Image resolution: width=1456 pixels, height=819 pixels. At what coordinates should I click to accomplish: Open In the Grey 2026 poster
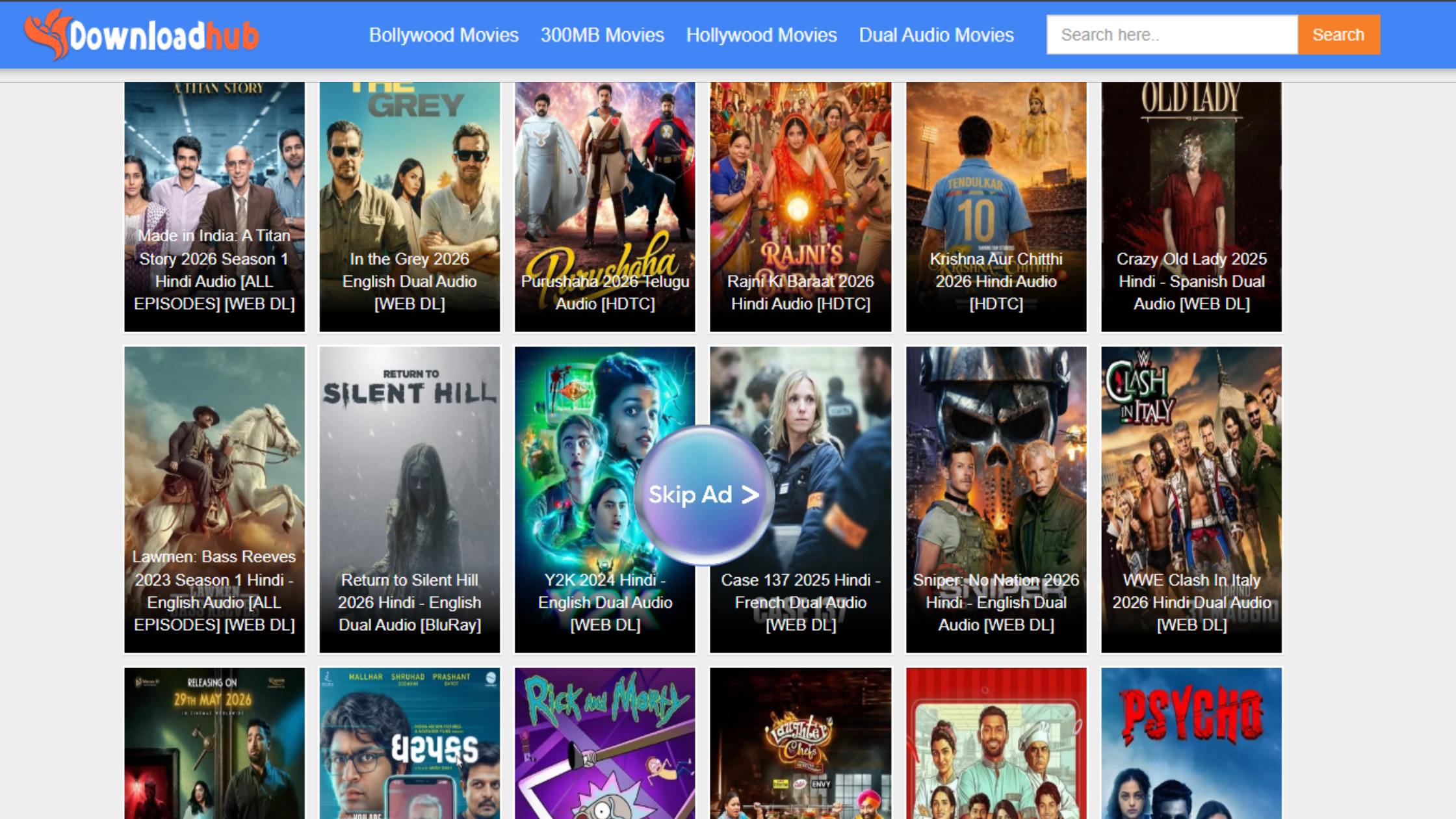tap(409, 207)
